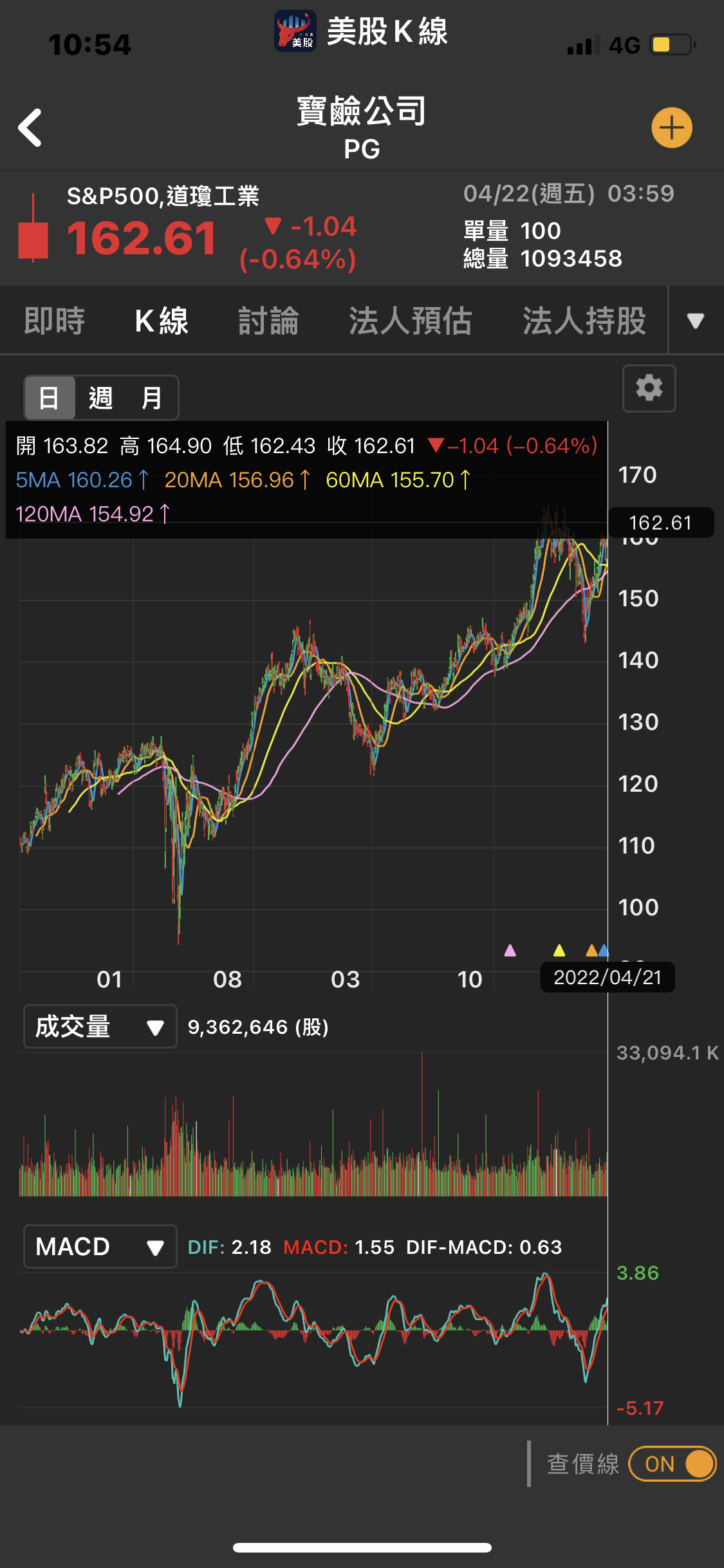Tap the 20MA 156.96 label

(237, 480)
